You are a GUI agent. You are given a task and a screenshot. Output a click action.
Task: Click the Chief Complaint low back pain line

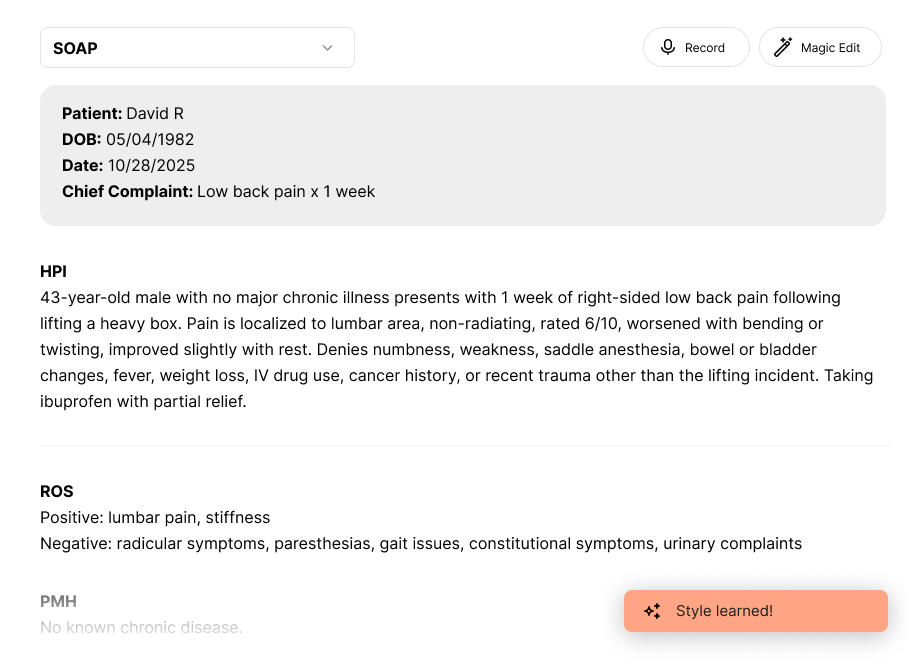click(218, 192)
